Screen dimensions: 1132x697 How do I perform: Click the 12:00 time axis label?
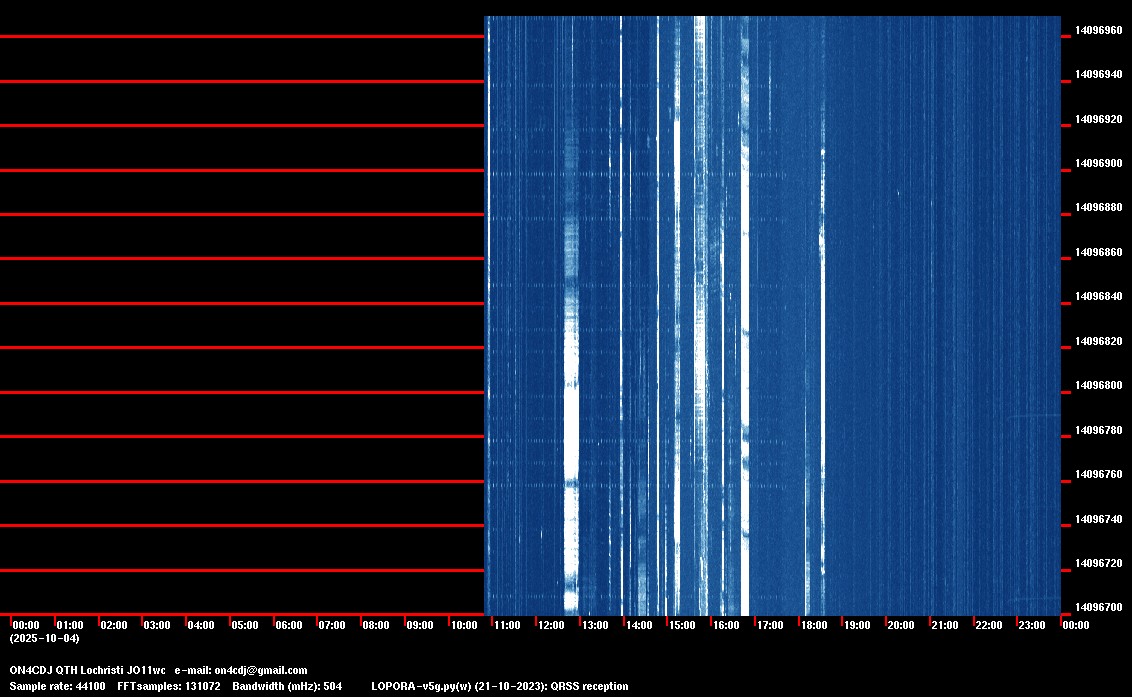coord(551,625)
